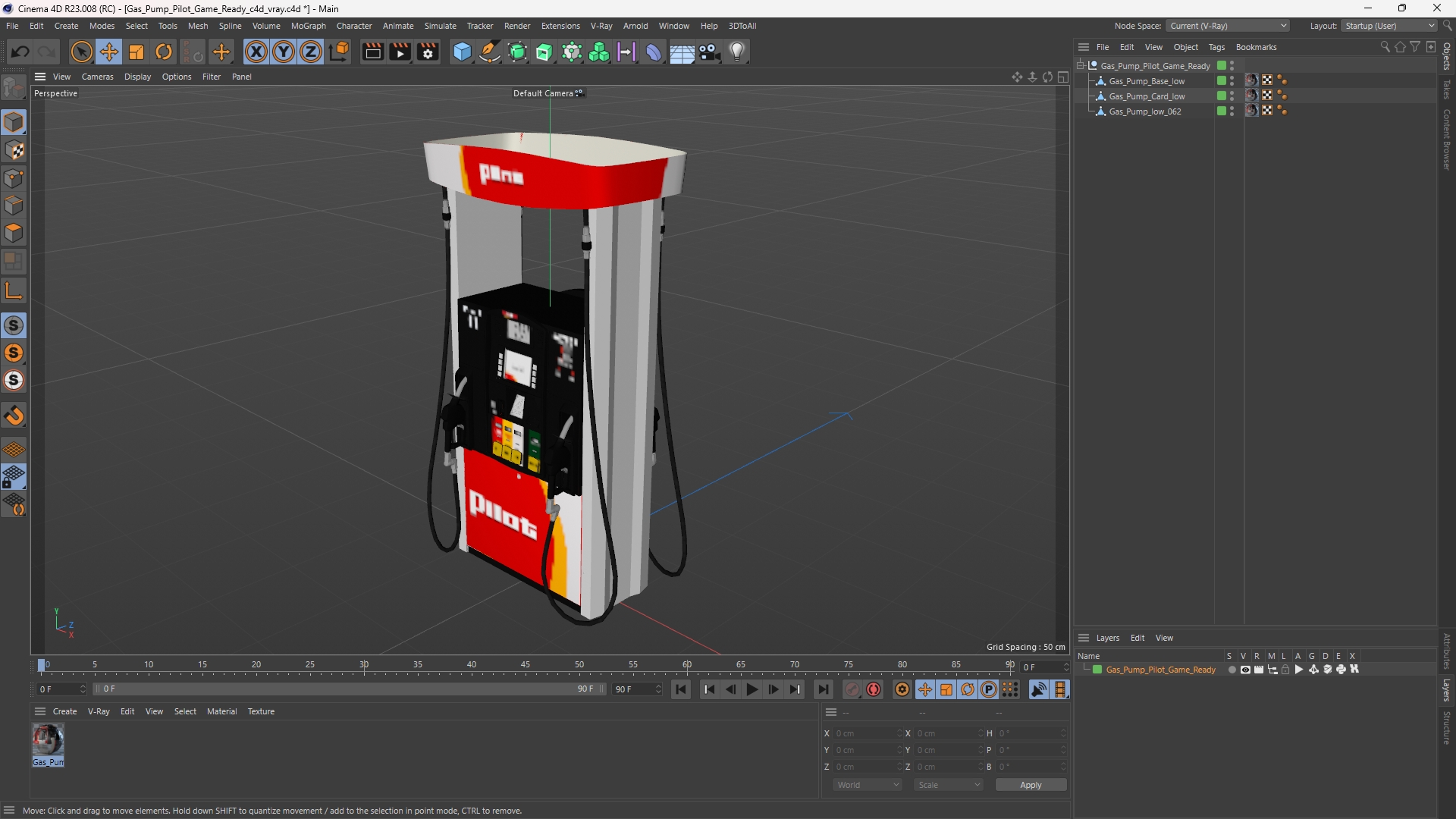Activate the Scale tool

tap(136, 52)
